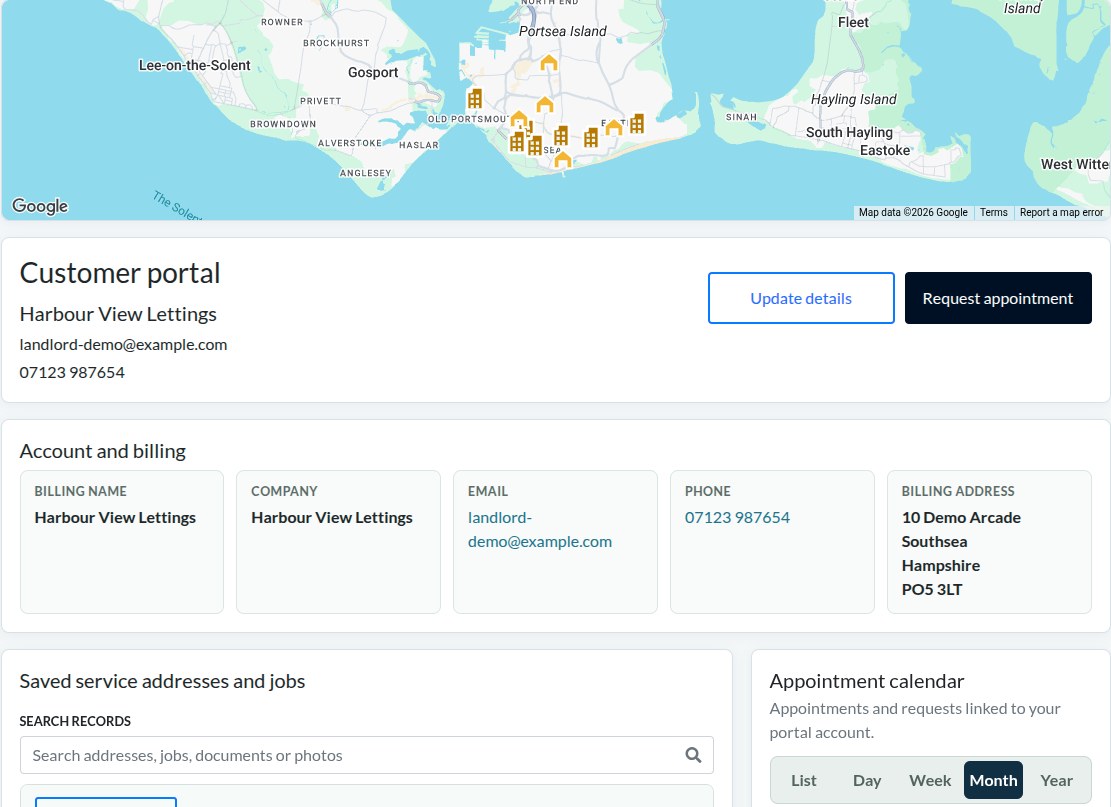Click Harbour View Lettings under Customer portal
This screenshot has height=807, width=1111.
point(118,314)
